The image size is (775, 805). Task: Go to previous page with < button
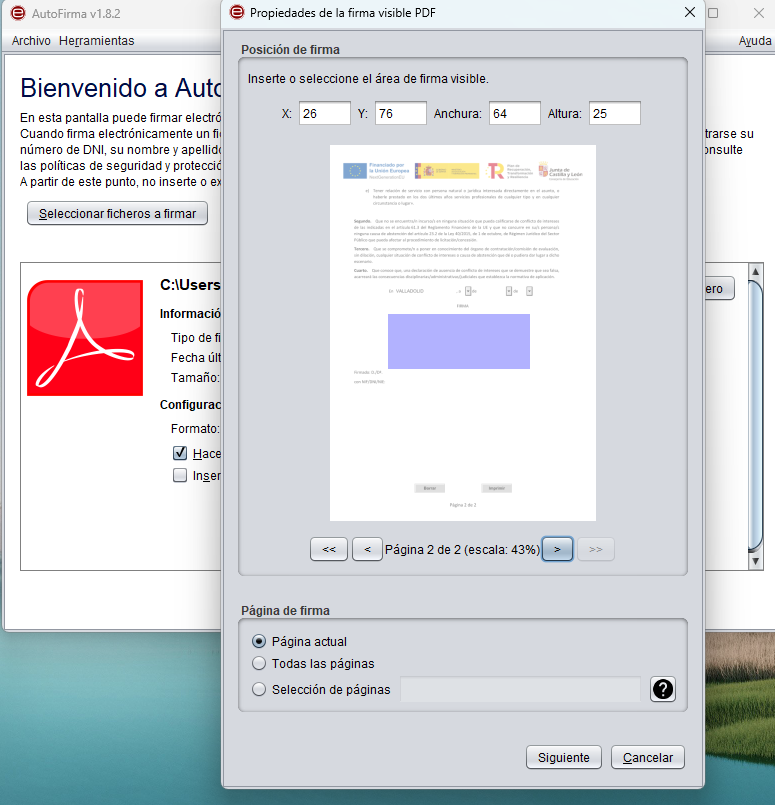click(367, 549)
